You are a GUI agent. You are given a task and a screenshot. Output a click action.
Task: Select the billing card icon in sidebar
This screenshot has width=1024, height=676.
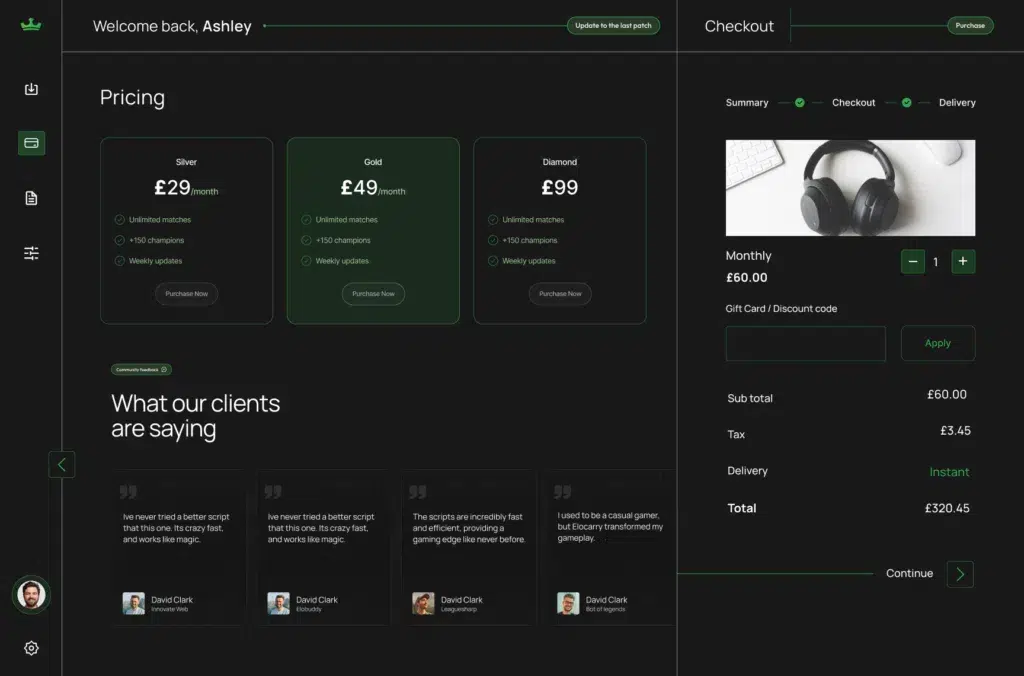click(x=31, y=143)
